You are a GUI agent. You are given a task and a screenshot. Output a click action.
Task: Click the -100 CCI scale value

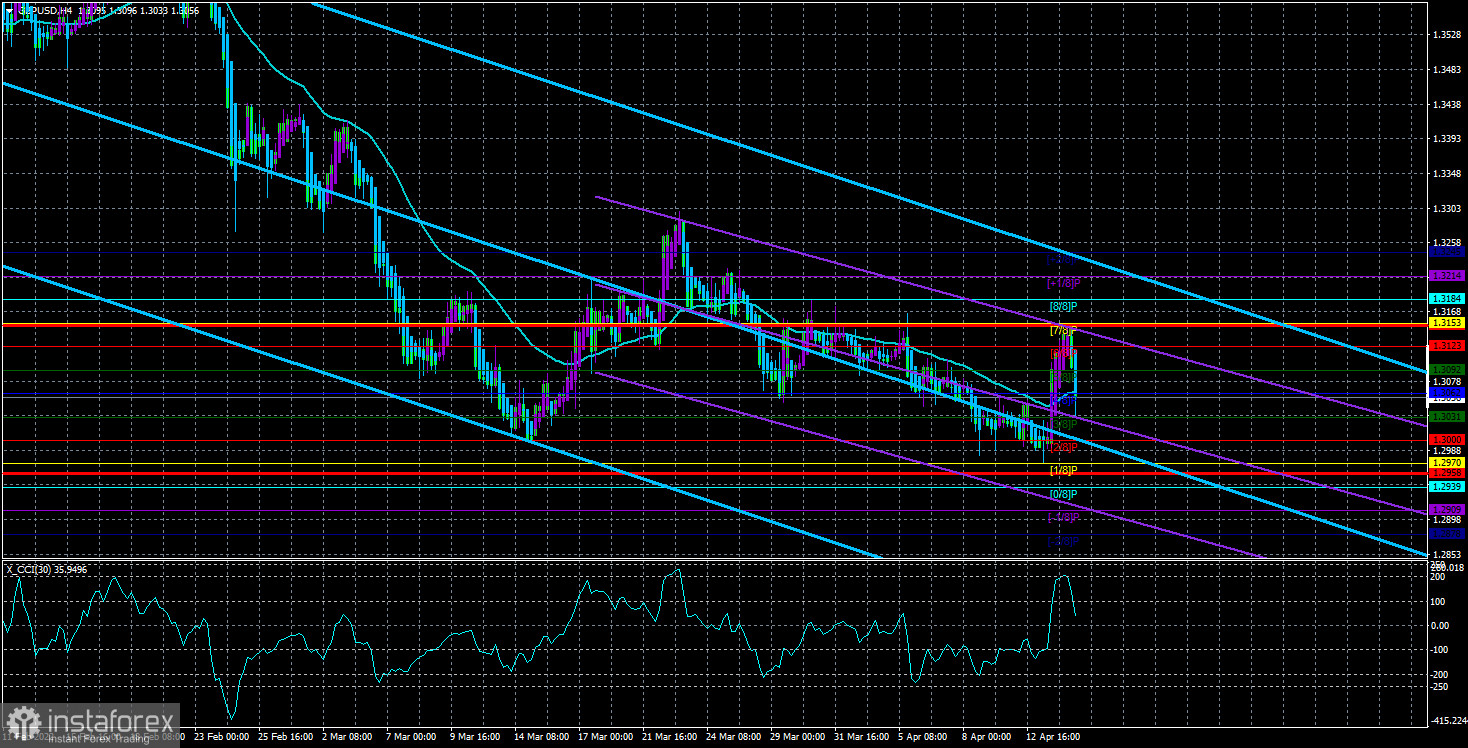point(1441,650)
